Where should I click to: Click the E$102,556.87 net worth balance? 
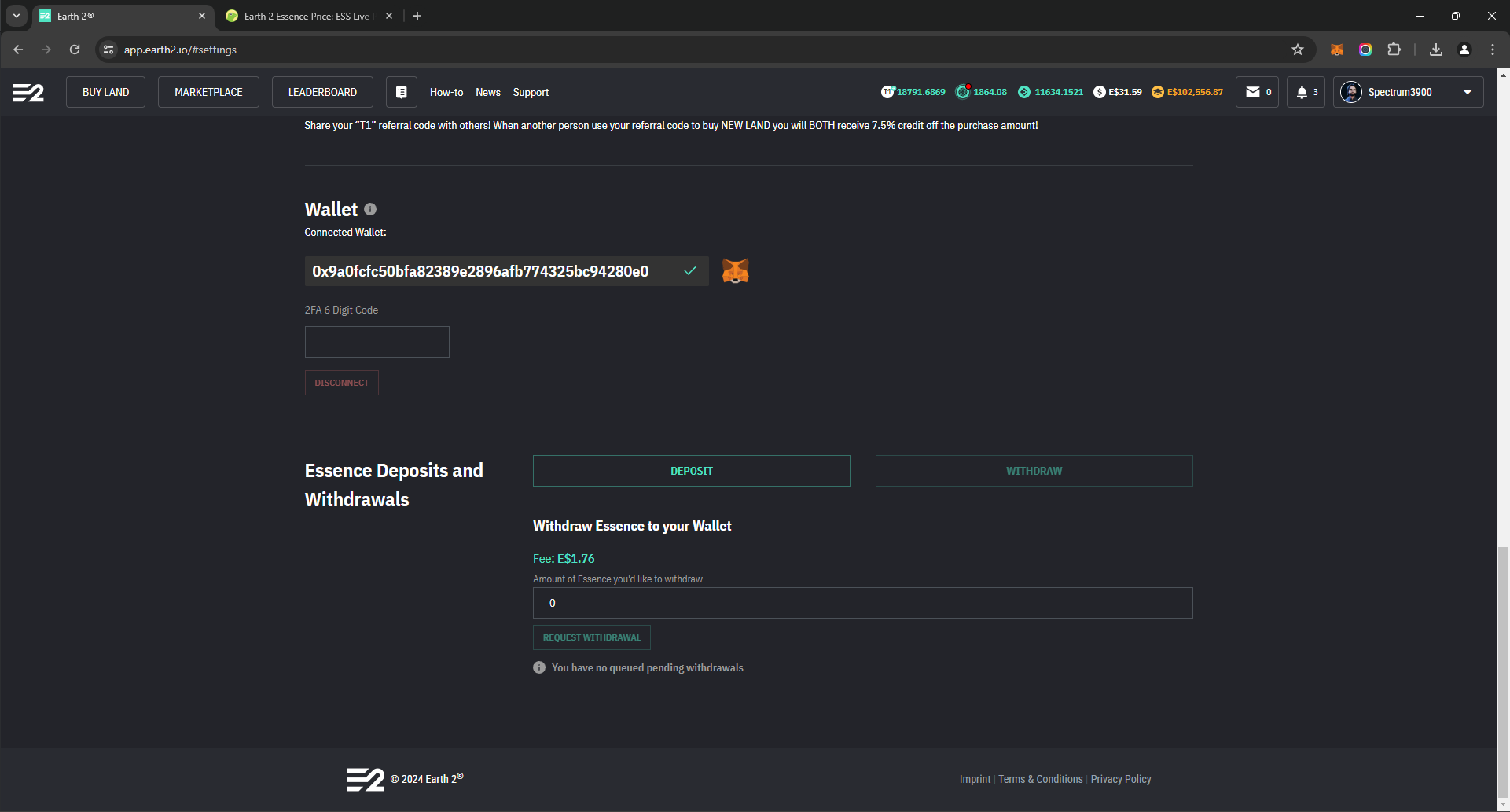pos(1187,92)
